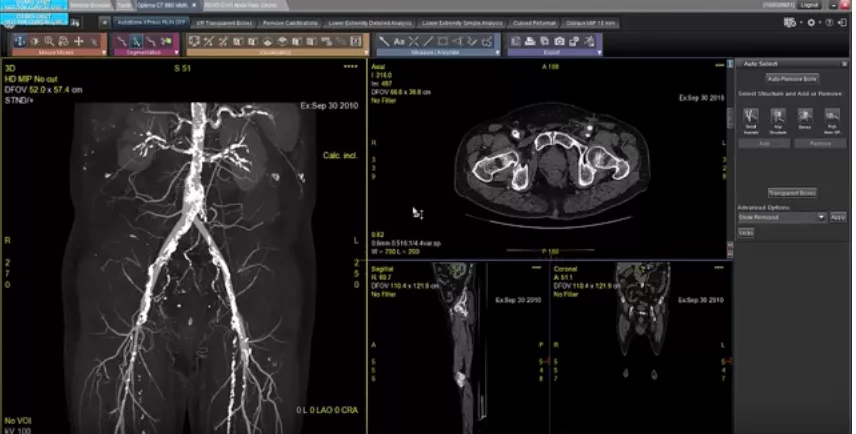Click the help question mark icon
The width and height of the screenshot is (856, 434).
click(829, 23)
